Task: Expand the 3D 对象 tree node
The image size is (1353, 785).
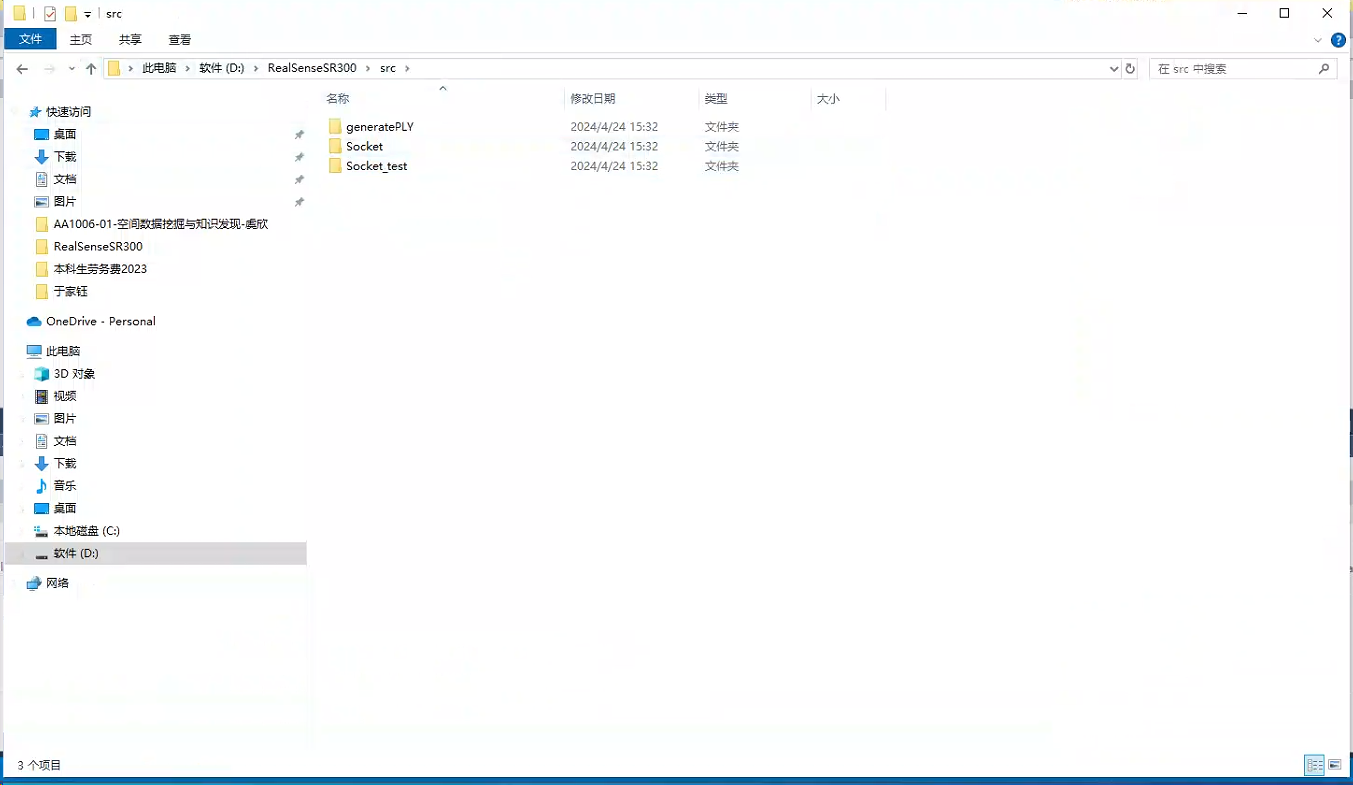Action: (22, 374)
